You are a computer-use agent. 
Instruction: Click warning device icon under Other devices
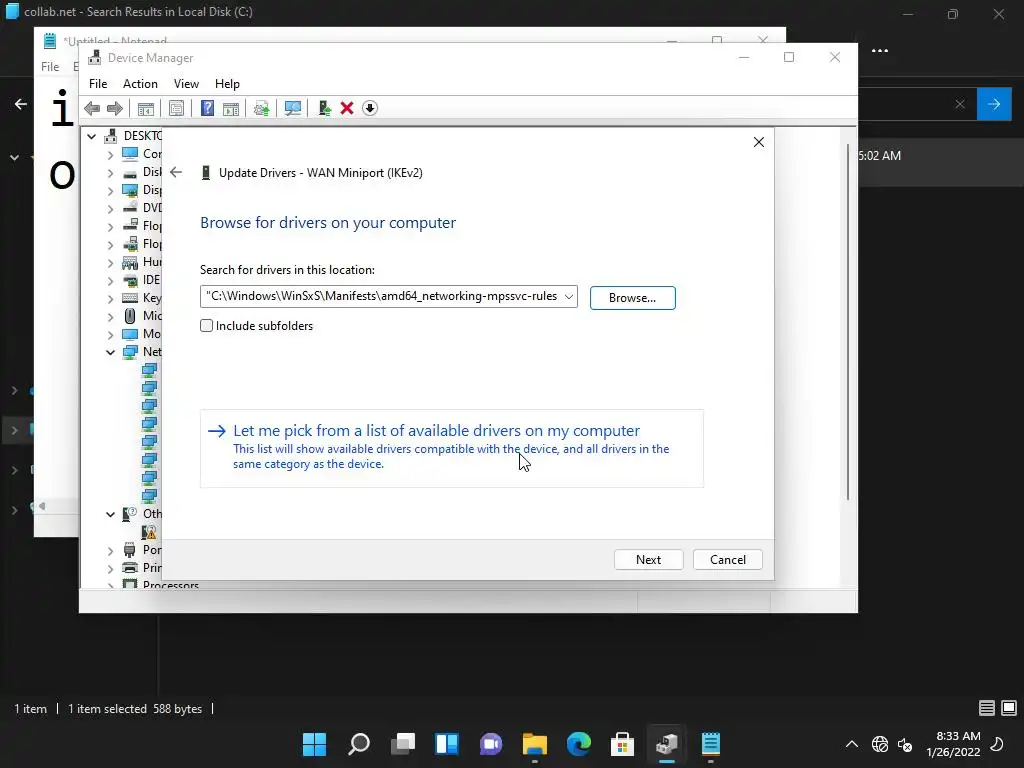coord(149,532)
